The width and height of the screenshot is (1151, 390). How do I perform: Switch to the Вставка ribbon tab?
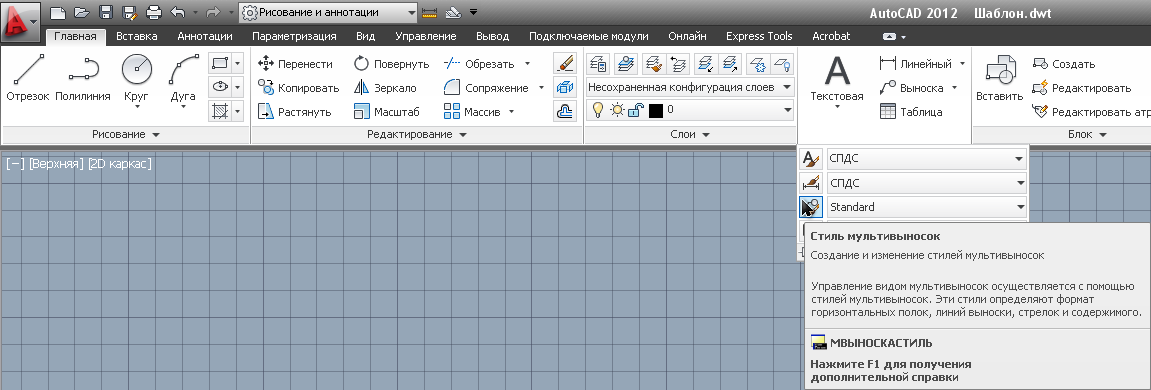[137, 36]
